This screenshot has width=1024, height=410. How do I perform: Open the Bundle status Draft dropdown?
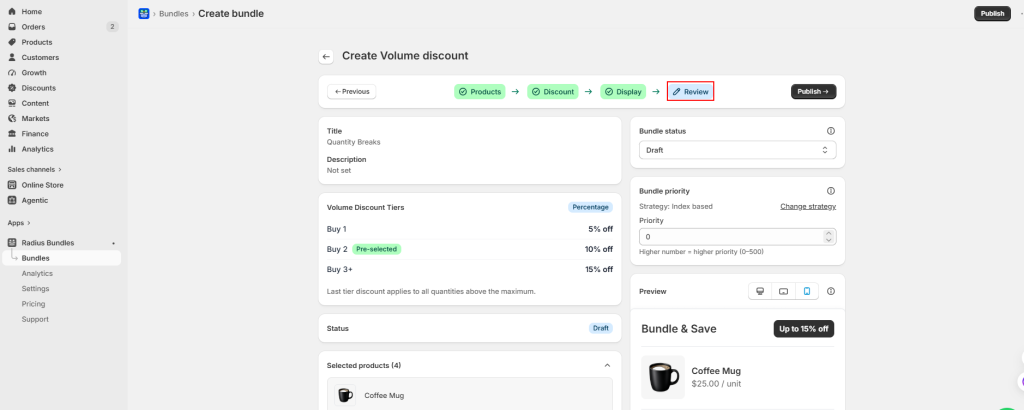point(737,150)
